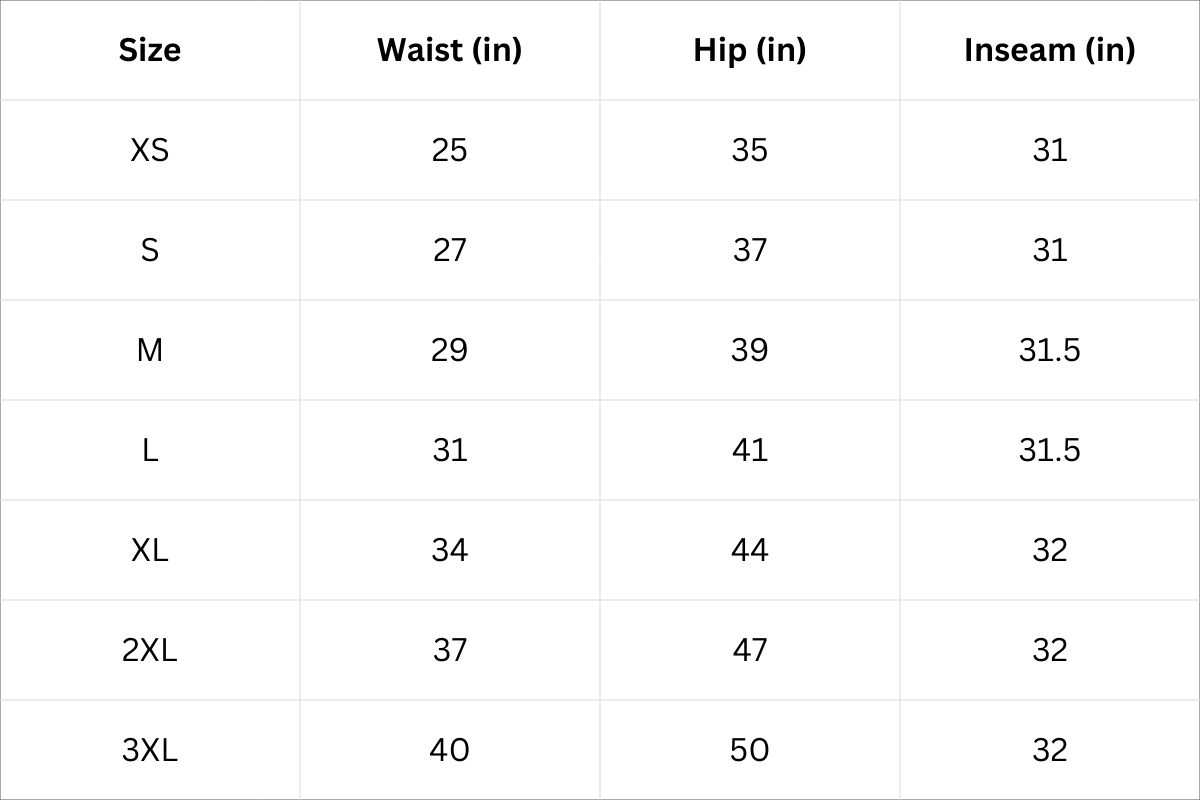Click the XS size row label

pos(150,150)
